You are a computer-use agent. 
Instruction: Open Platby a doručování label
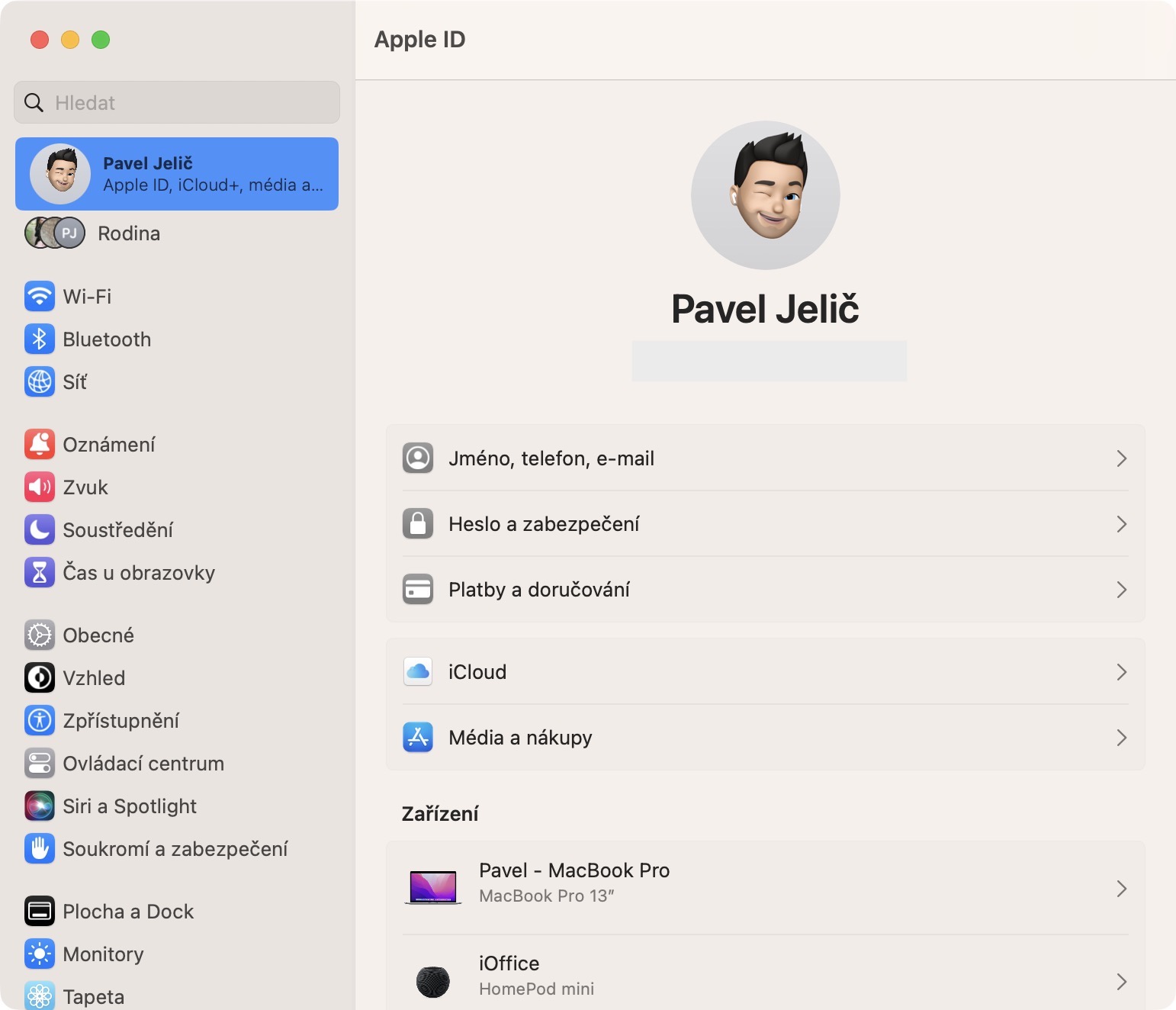pyautogui.click(x=539, y=590)
